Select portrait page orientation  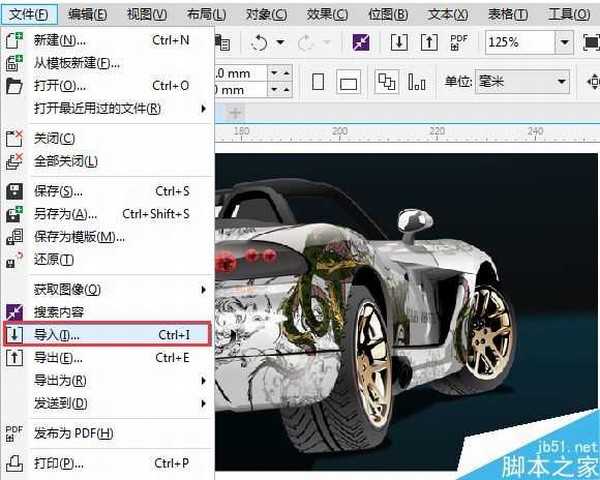318,82
